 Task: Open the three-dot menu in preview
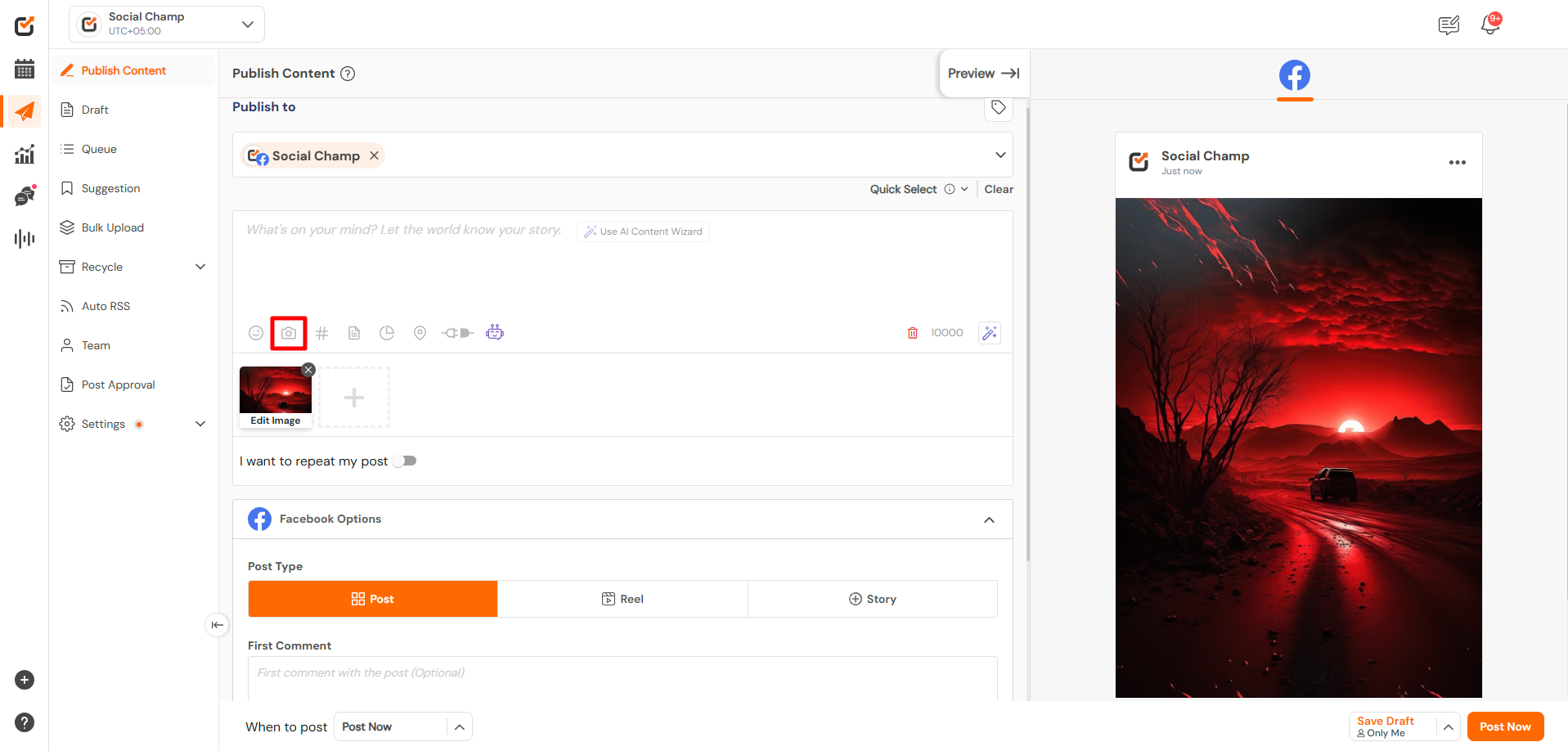tap(1458, 162)
